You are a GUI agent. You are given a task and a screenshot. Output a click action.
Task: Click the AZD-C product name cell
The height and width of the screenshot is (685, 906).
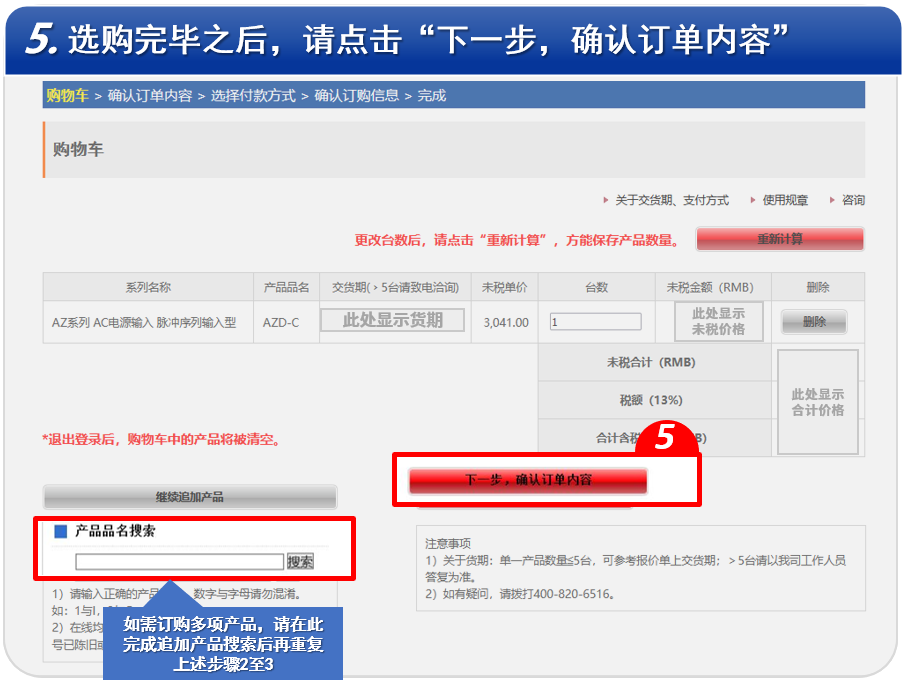click(281, 323)
